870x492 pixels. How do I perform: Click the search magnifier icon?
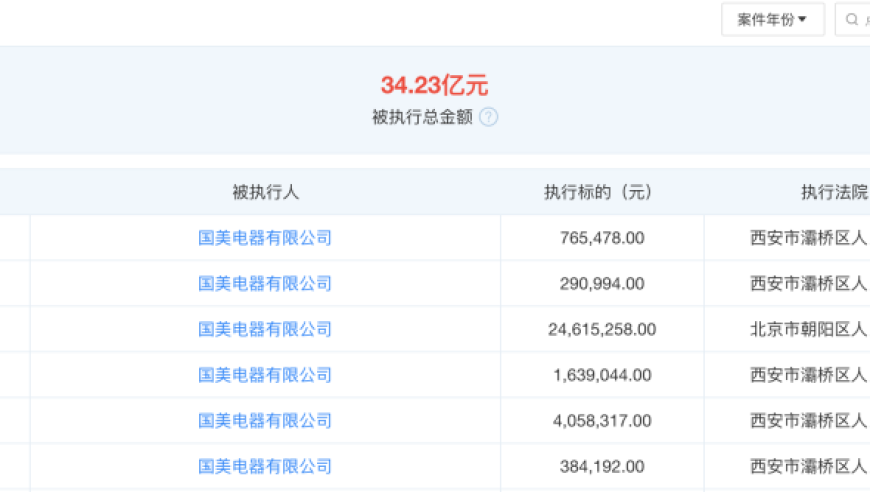[852, 20]
